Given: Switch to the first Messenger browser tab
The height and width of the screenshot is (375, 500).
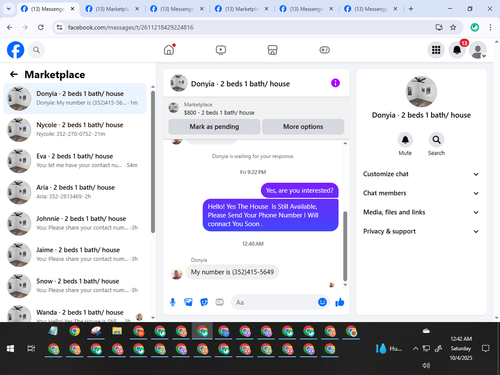Looking at the screenshot, I should click(x=47, y=9).
